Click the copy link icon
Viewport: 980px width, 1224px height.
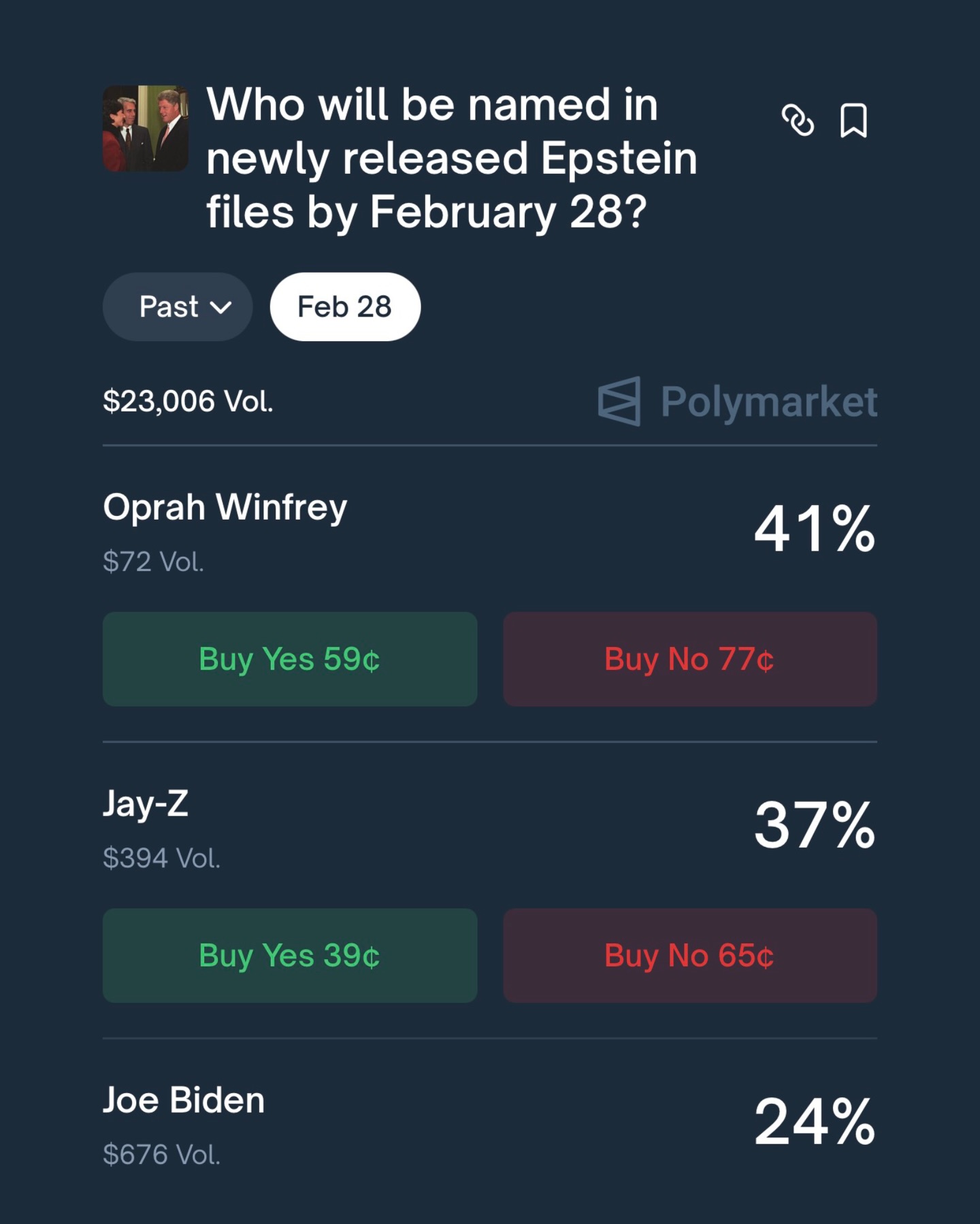(798, 121)
